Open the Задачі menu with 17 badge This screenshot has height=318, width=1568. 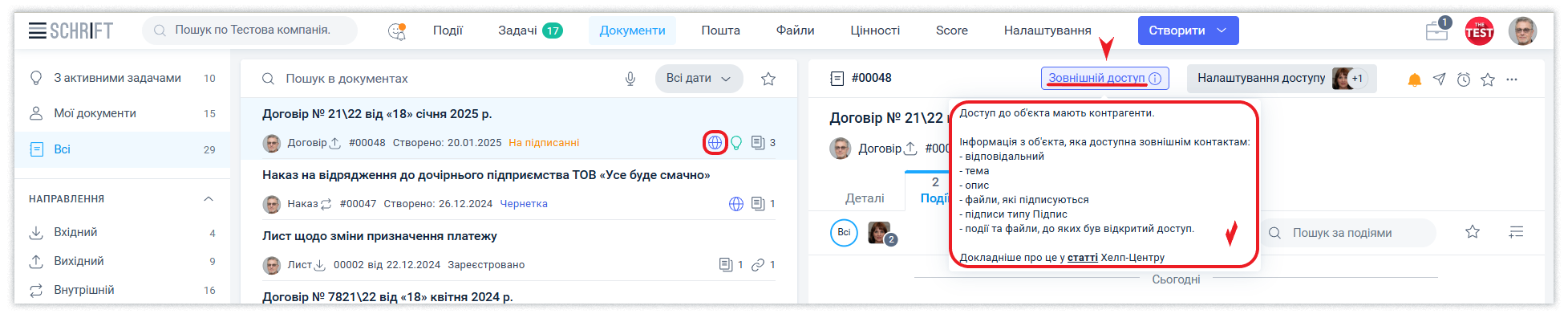pyautogui.click(x=530, y=31)
